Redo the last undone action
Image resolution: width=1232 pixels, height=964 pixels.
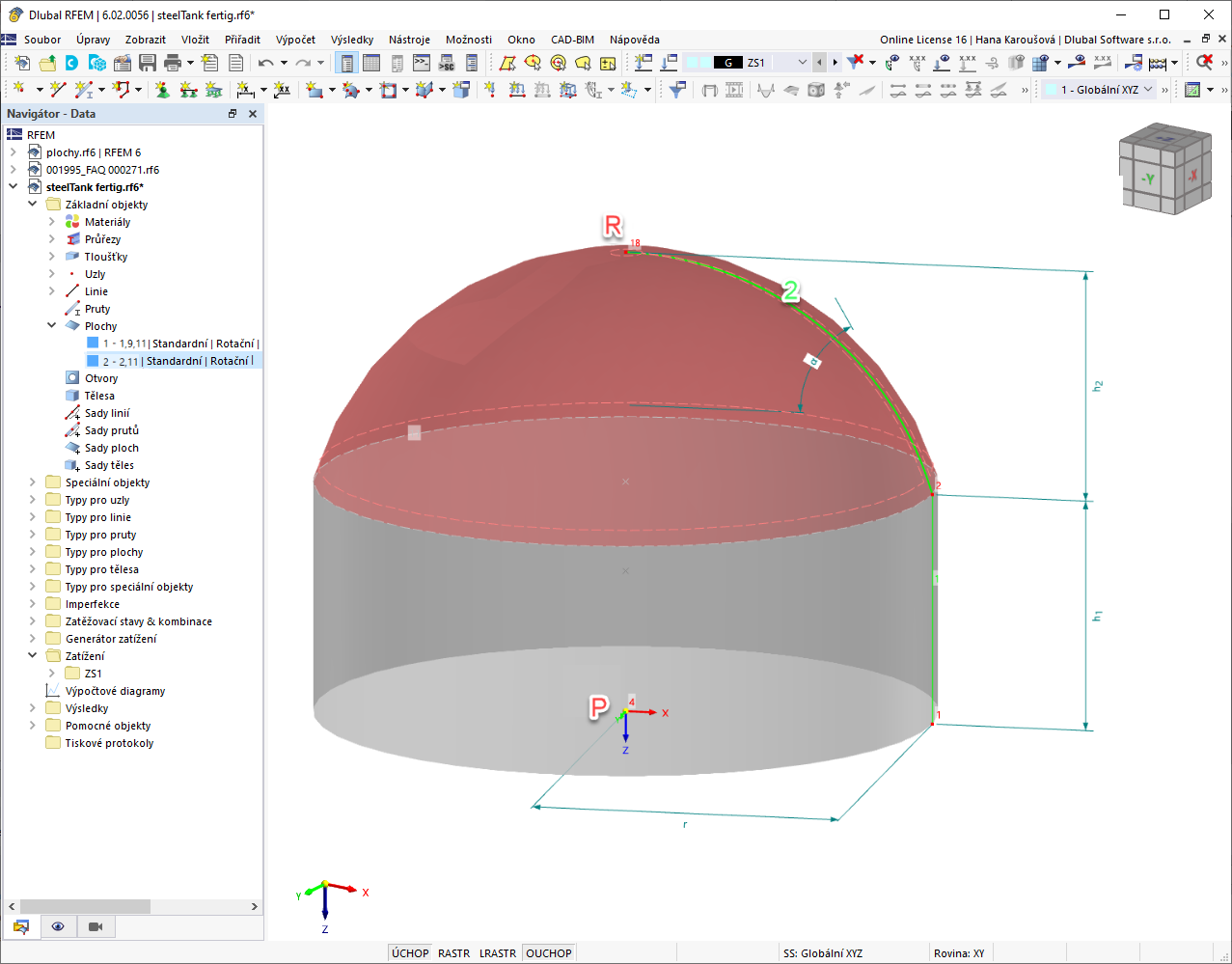pos(302,63)
